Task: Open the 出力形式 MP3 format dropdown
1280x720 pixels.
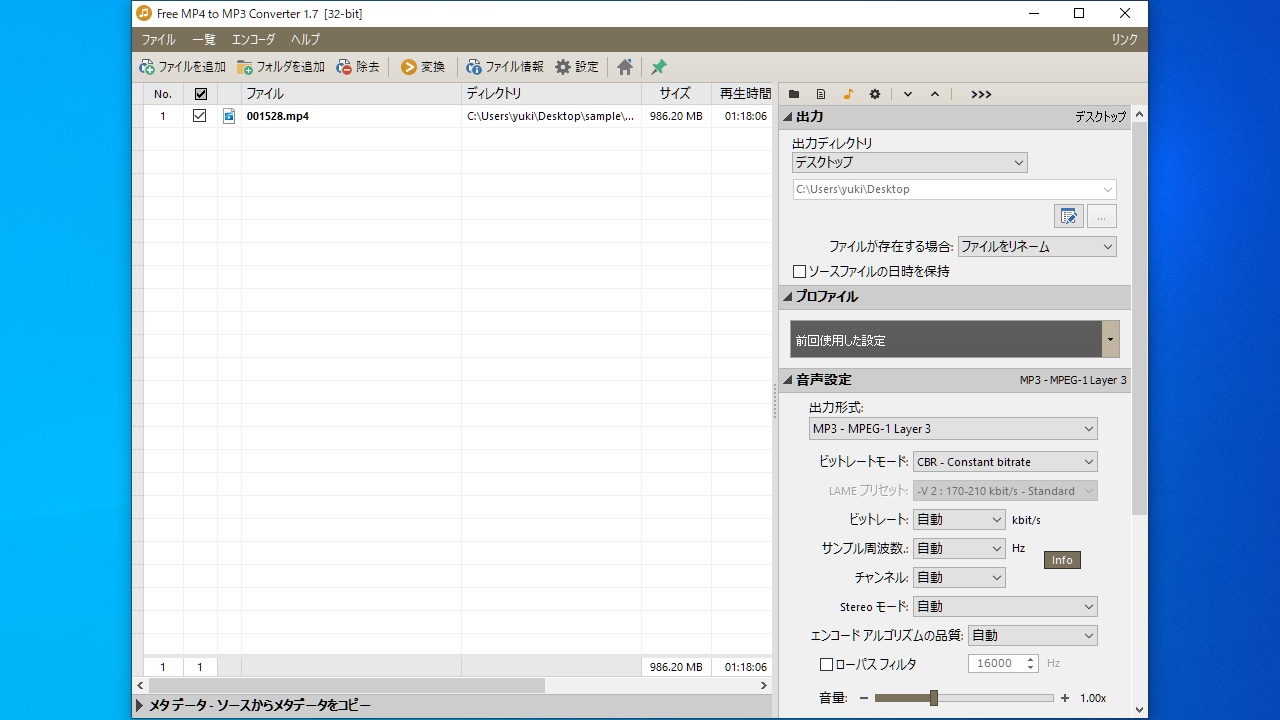Action: pyautogui.click(x=953, y=429)
